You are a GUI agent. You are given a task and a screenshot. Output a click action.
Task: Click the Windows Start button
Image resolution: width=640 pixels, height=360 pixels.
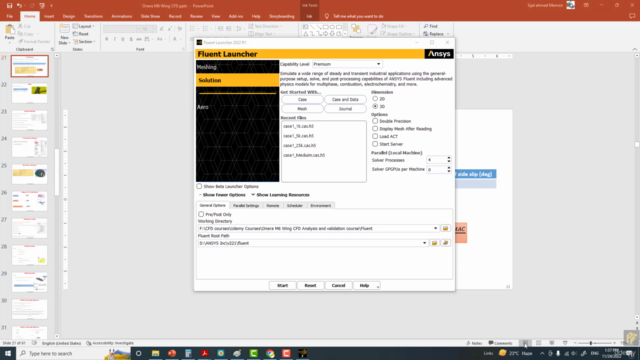pos(8,353)
